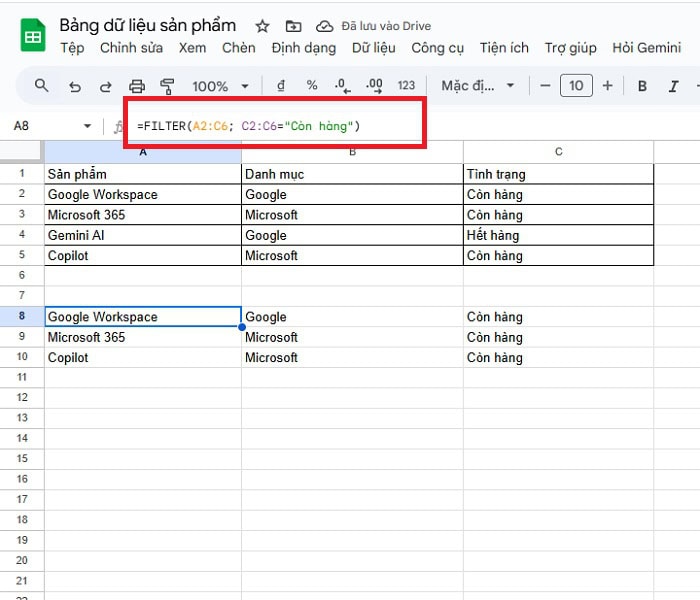The image size is (700, 600).
Task: Open the Google Sheets home icon
Action: [x=33, y=35]
